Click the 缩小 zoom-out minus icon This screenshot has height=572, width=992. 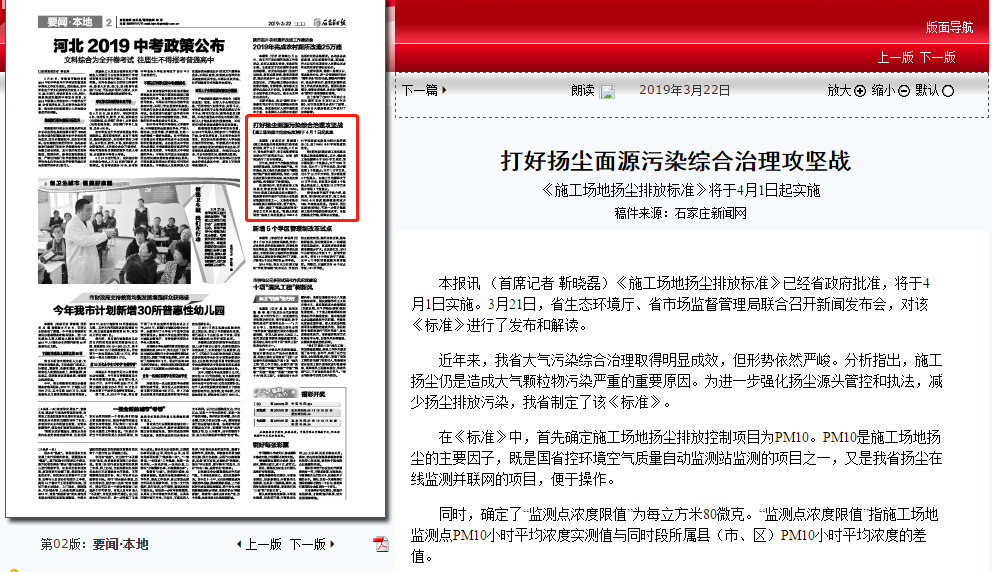[x=903, y=91]
